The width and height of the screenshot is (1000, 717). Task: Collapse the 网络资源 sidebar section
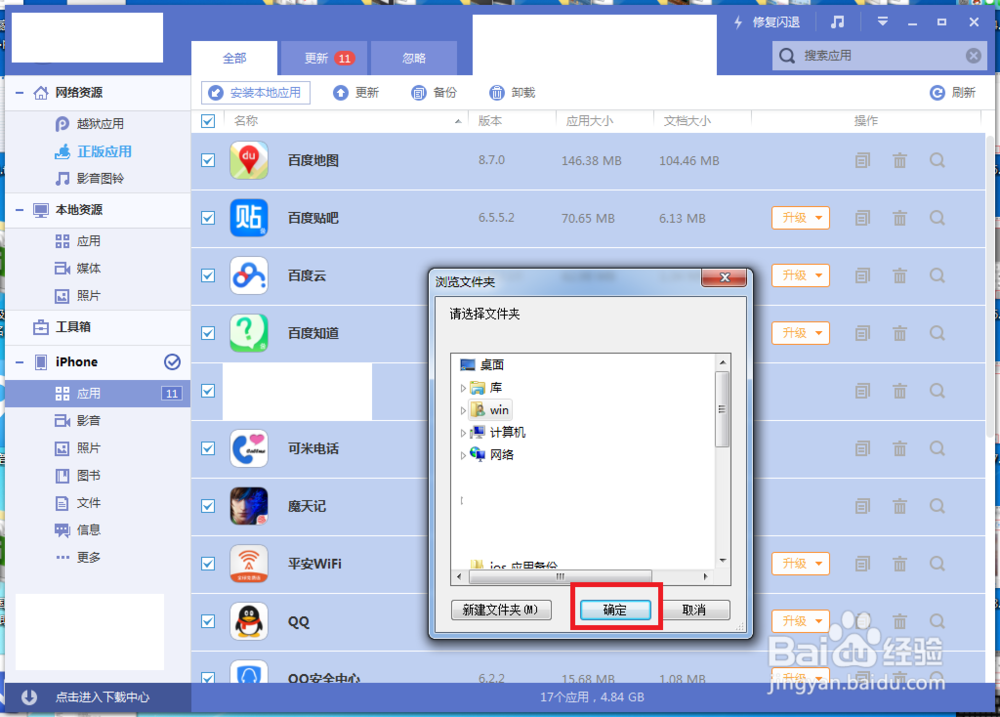point(20,93)
